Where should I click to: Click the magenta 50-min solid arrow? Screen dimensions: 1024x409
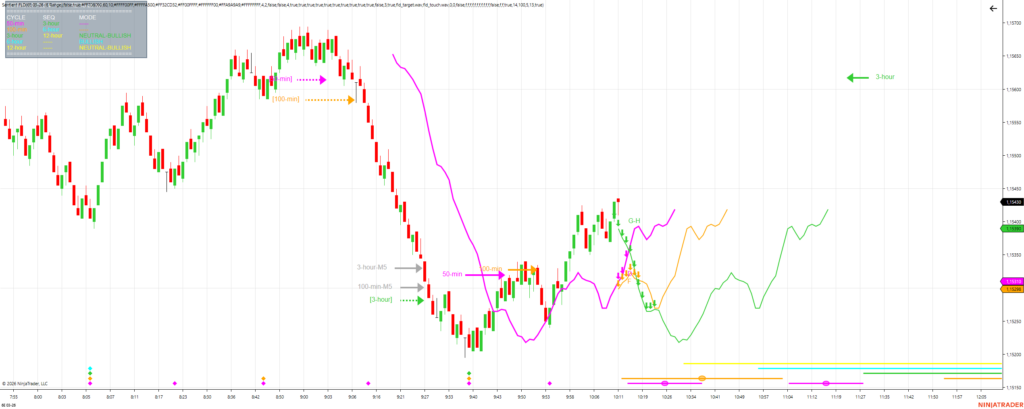coord(486,274)
